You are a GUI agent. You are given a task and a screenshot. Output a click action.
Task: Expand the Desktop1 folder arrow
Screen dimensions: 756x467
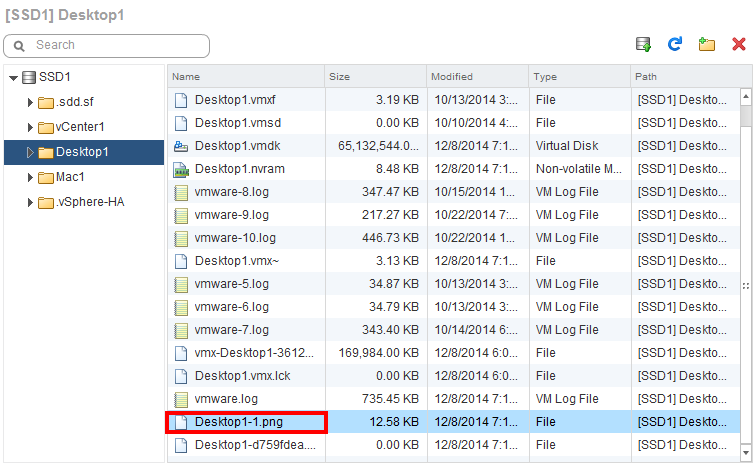point(30,152)
